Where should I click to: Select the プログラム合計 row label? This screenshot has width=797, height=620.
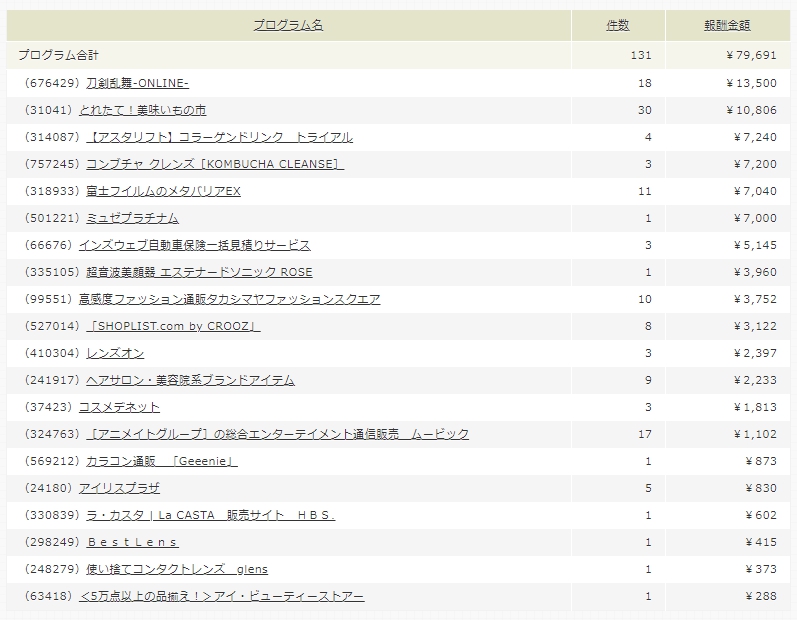pyautogui.click(x=58, y=54)
